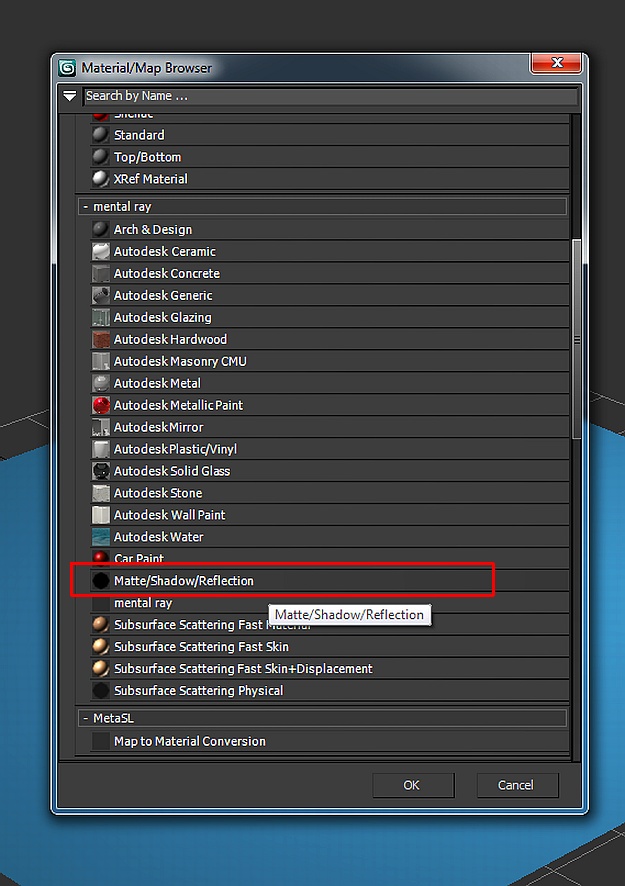Select the Autodesk Generic entry
The width and height of the screenshot is (625, 886).
pos(330,296)
